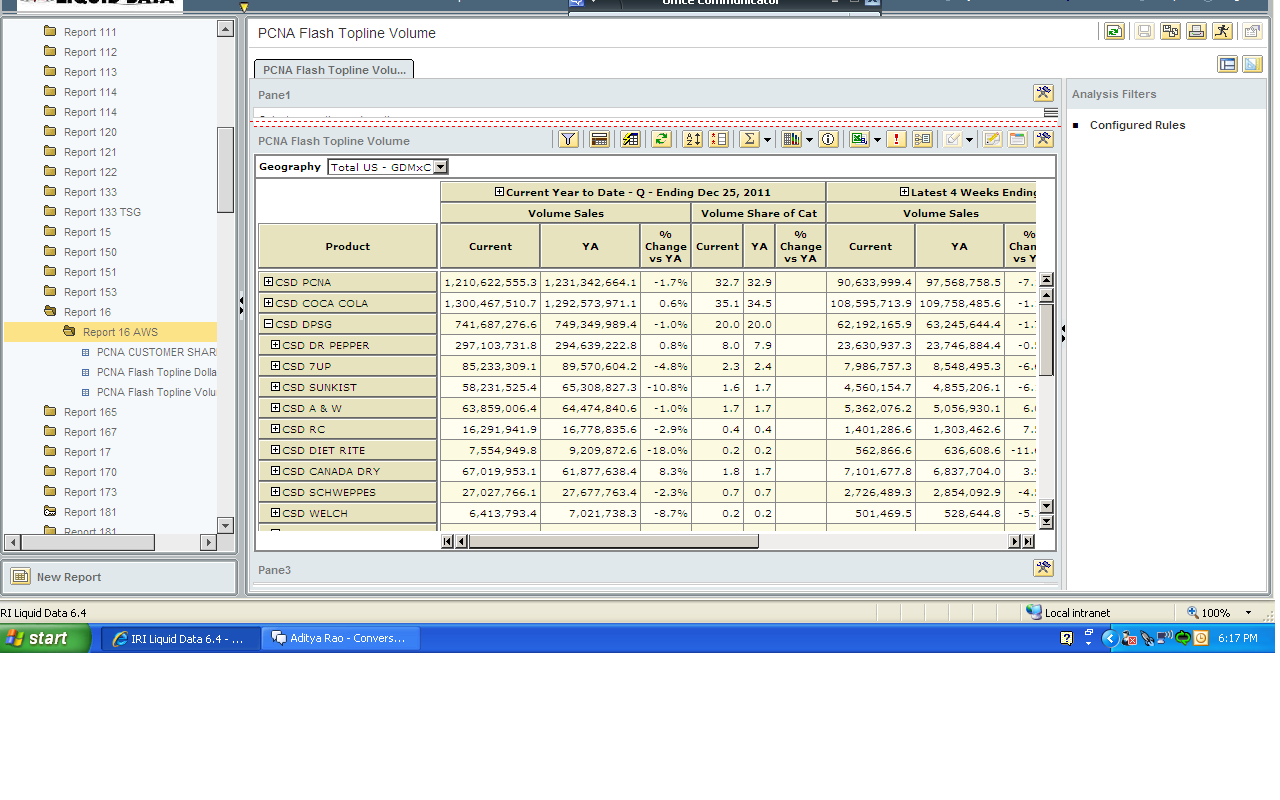Click the green sync tray icon

1183,638
